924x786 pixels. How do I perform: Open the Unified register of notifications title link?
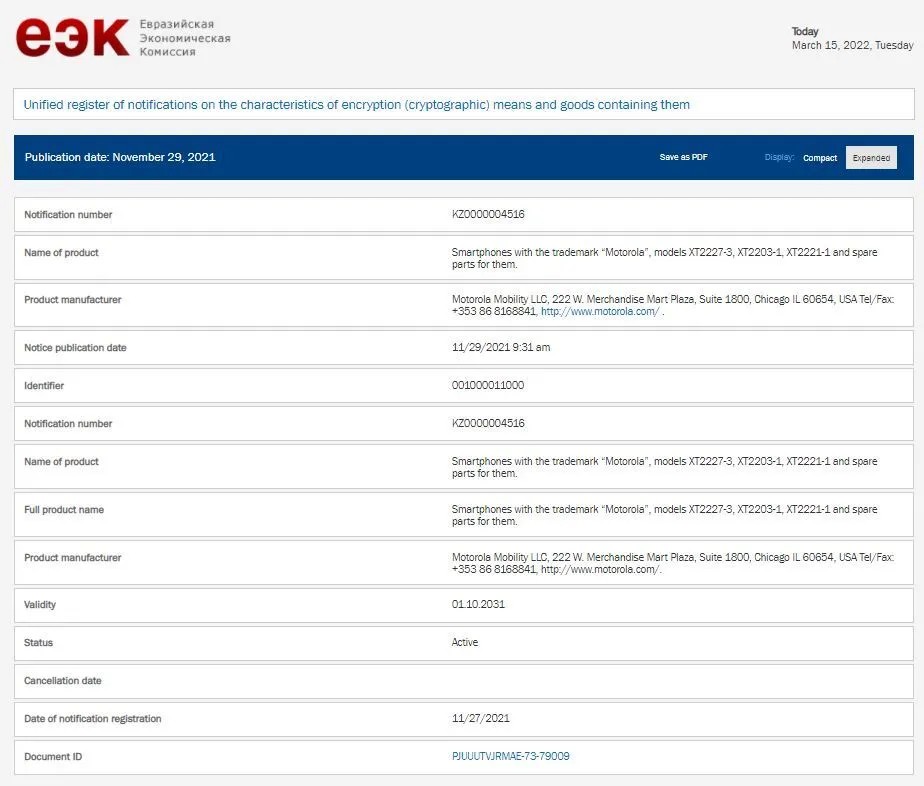click(x=356, y=104)
